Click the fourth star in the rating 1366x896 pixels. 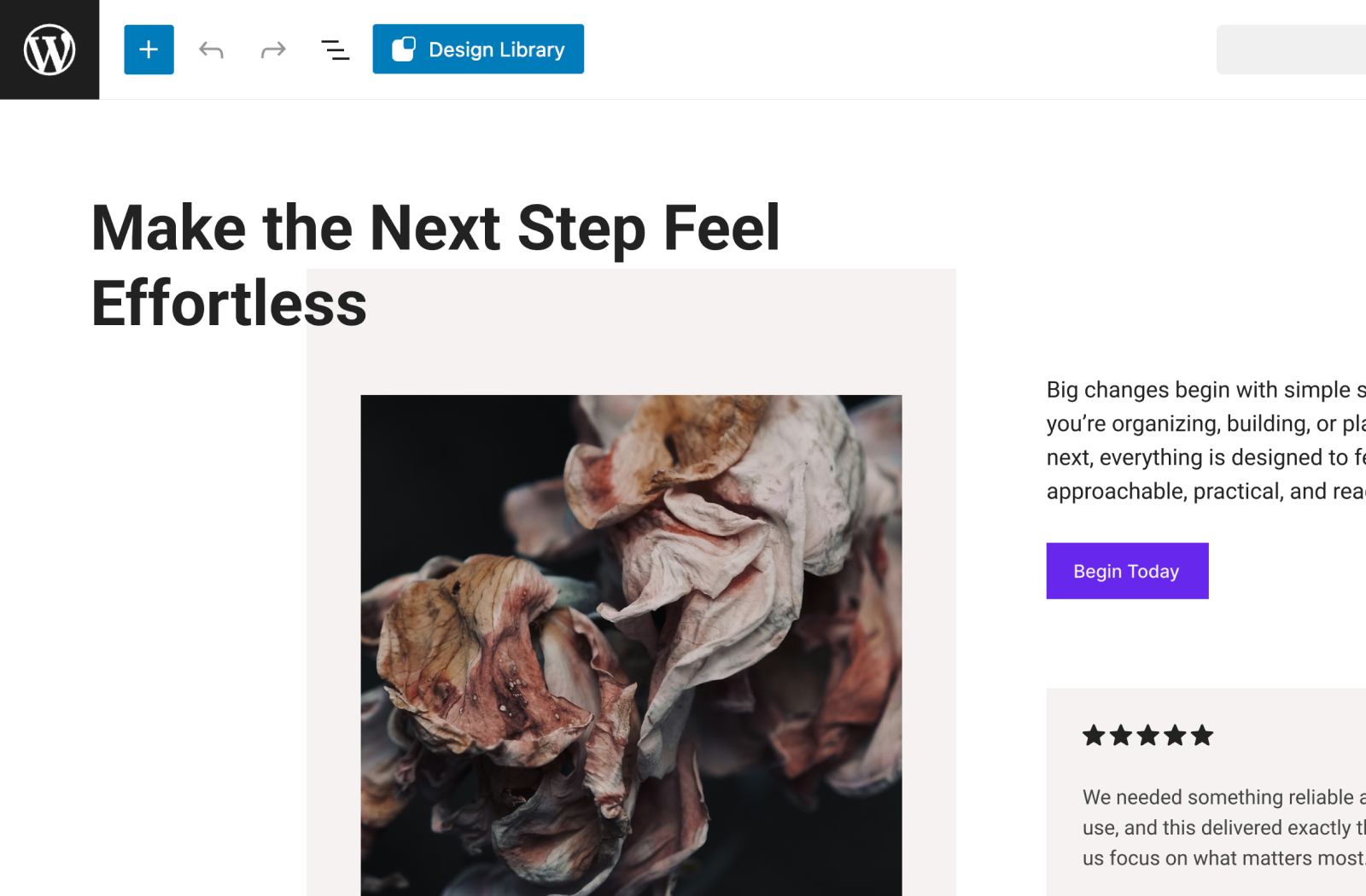coord(1176,736)
